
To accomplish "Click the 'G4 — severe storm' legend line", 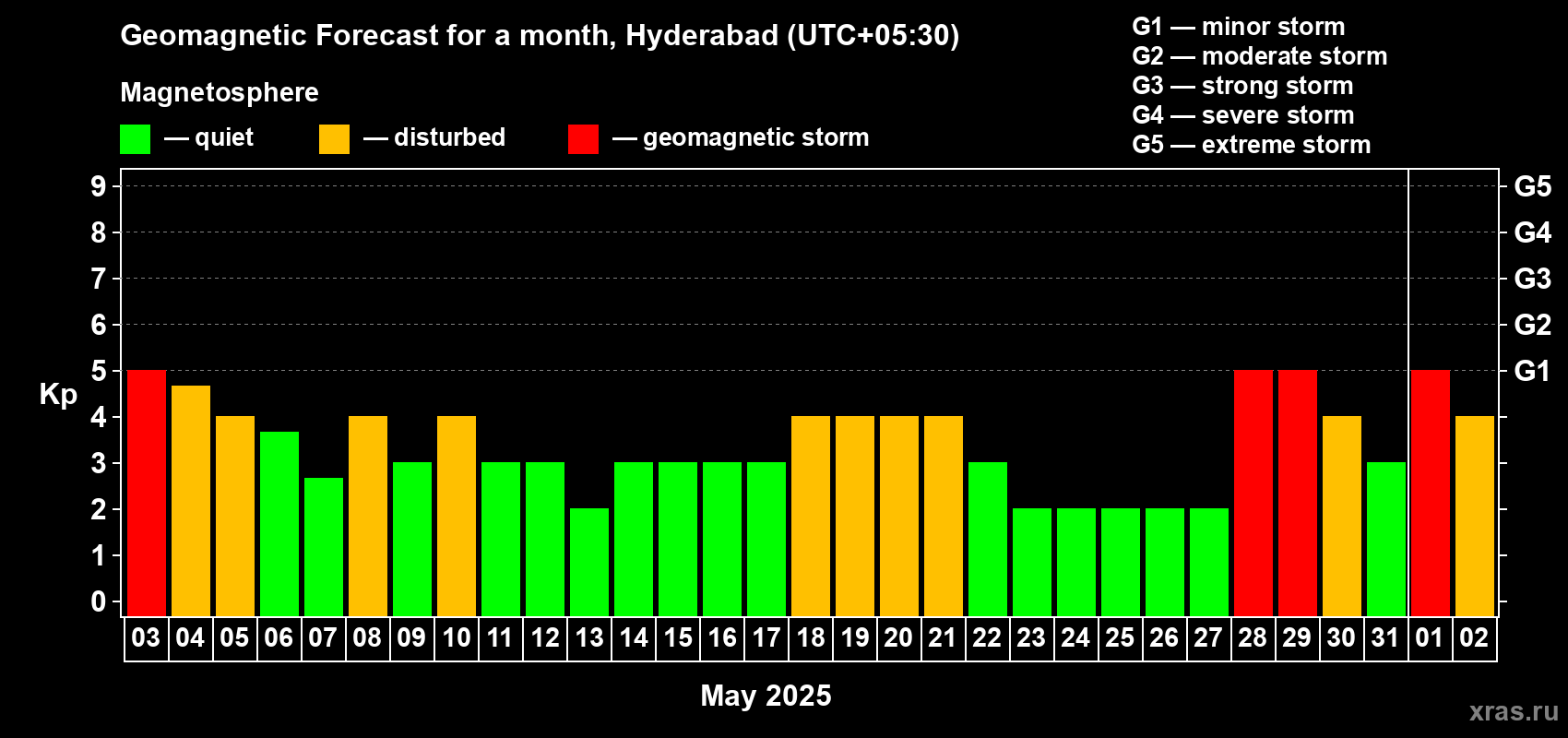I will point(1243,115).
